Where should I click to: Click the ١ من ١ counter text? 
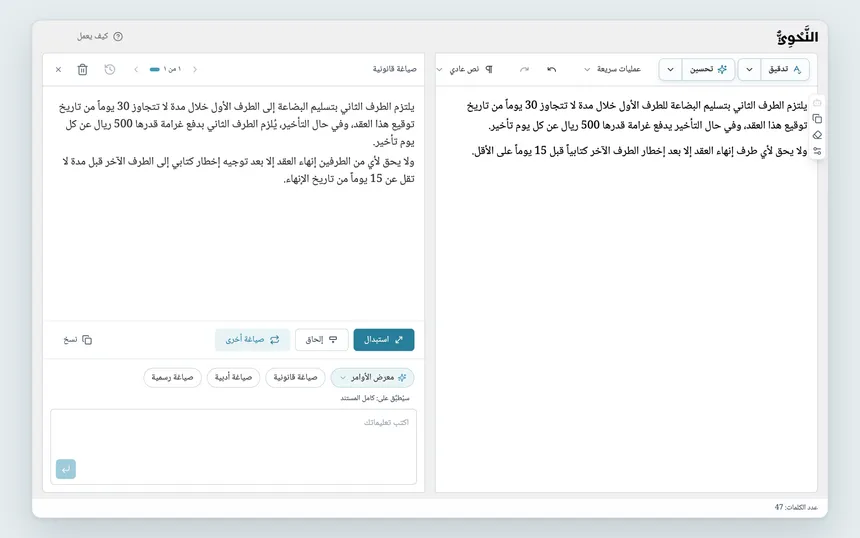click(172, 69)
